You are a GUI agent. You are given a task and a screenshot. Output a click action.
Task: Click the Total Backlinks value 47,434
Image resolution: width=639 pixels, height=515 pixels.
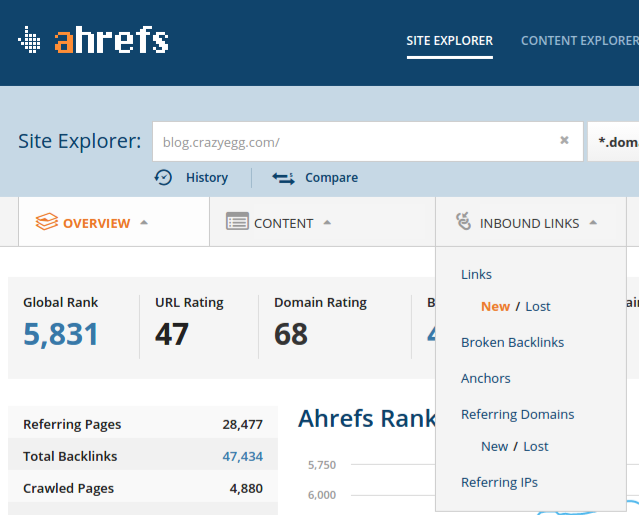point(242,456)
